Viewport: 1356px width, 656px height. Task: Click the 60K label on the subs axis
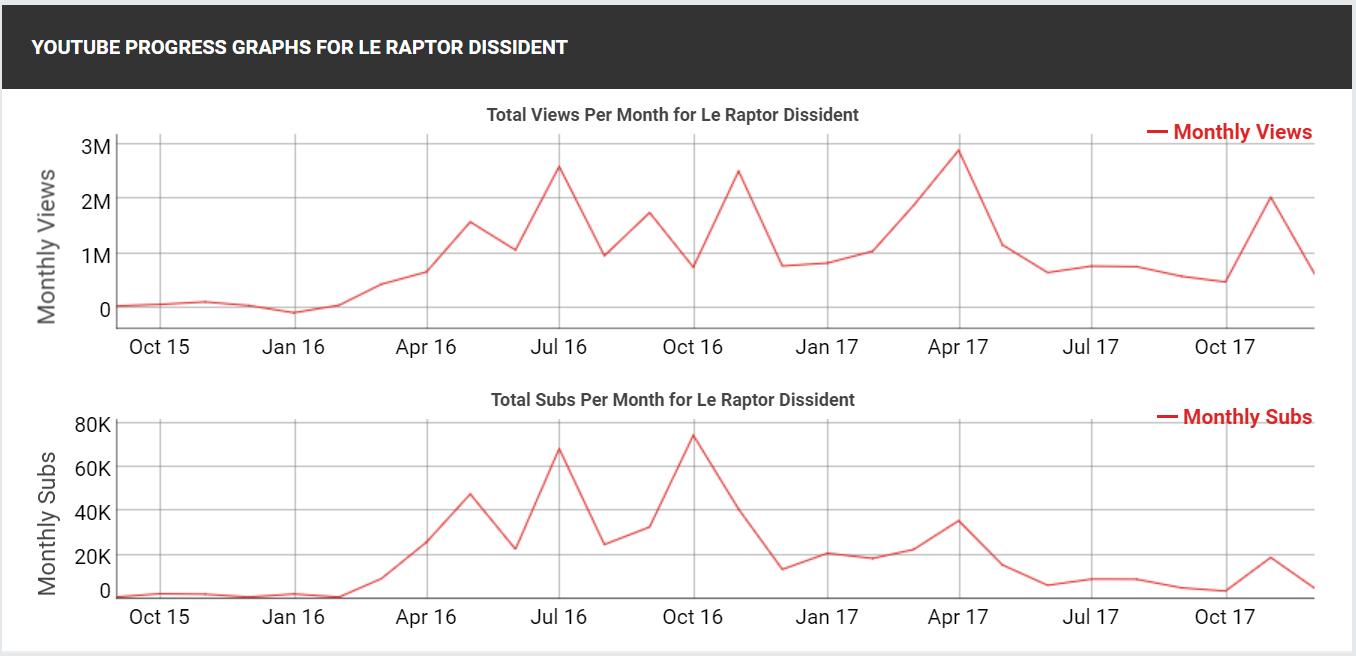(93, 467)
